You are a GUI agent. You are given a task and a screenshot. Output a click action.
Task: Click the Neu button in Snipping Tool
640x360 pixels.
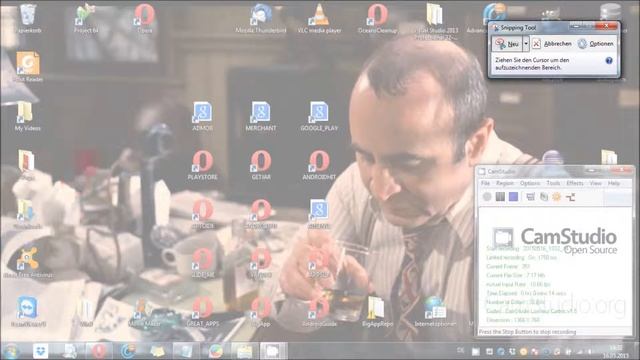[507, 44]
